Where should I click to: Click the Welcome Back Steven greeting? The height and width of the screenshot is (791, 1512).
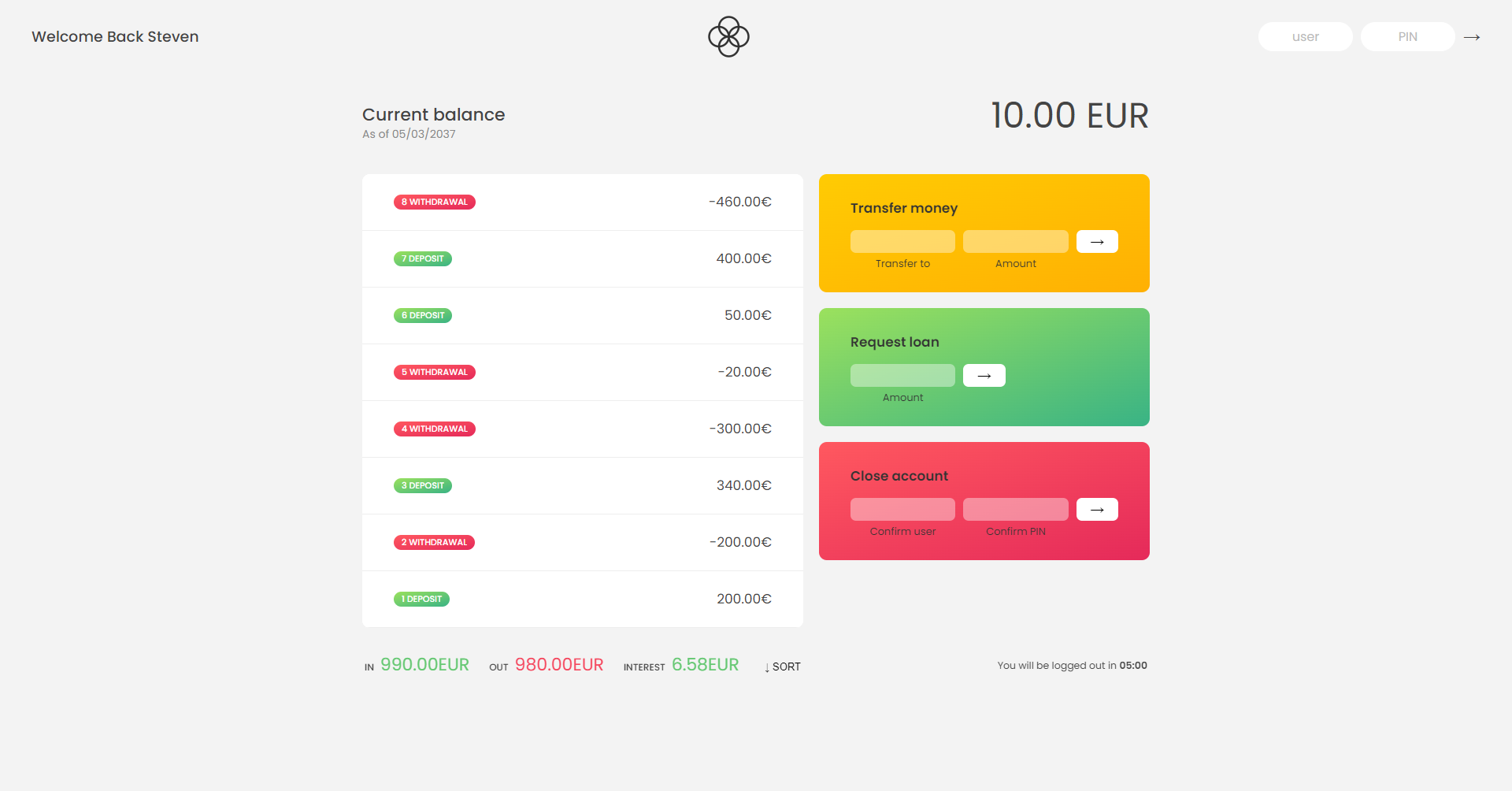[115, 36]
